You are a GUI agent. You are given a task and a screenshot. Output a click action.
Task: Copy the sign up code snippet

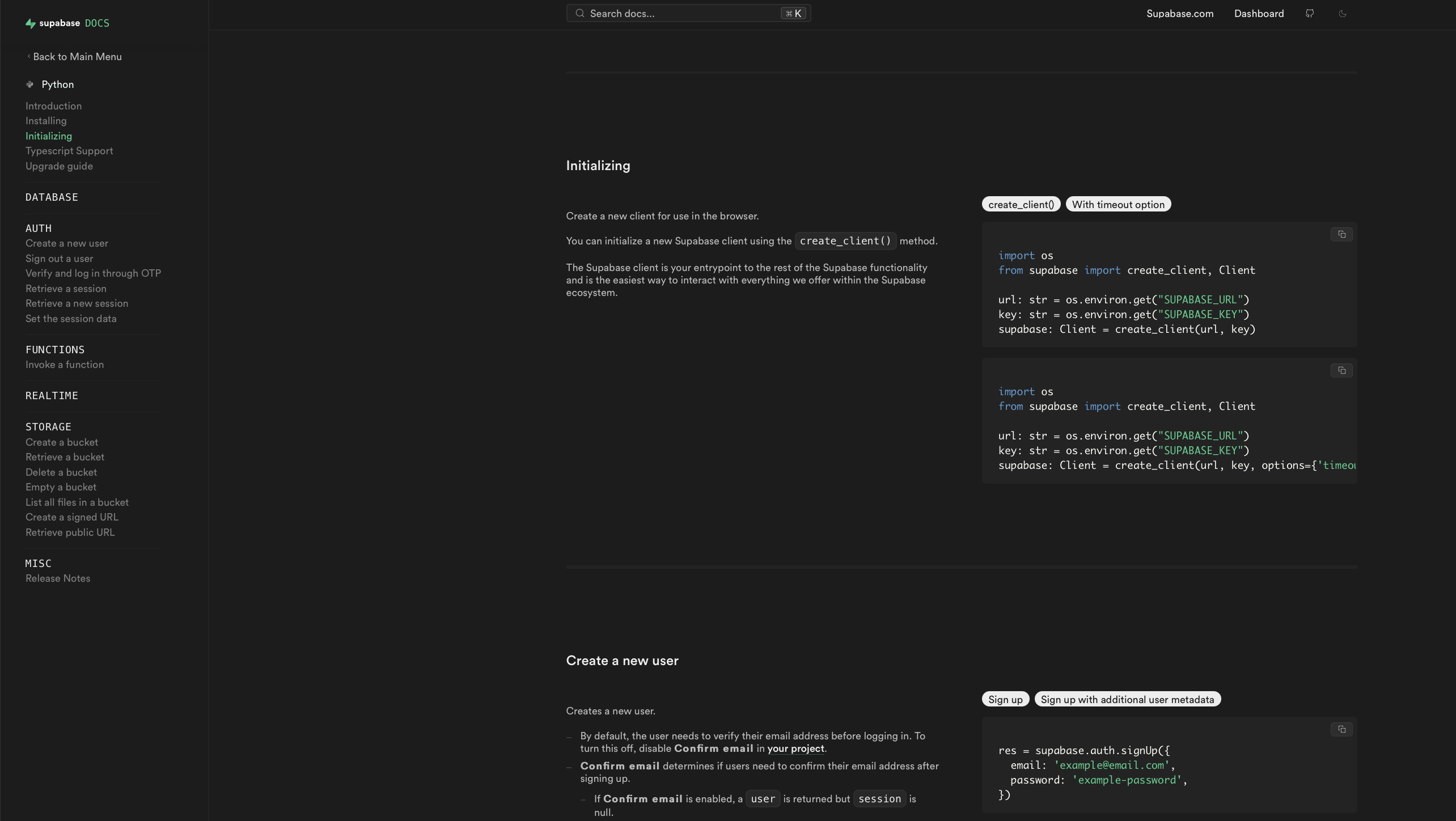tap(1341, 729)
